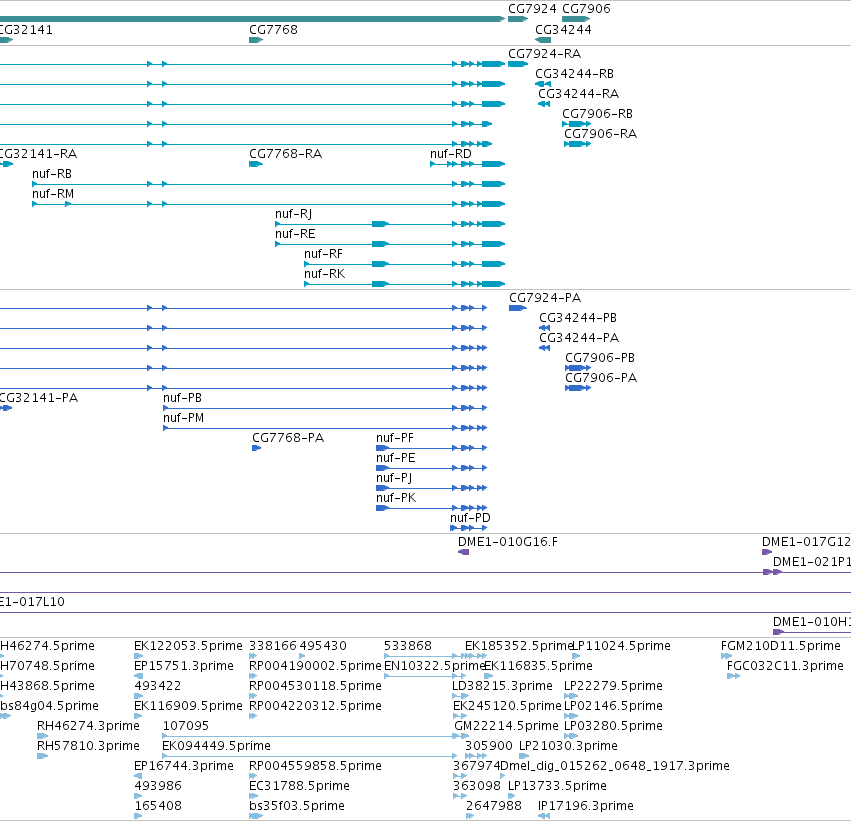This screenshot has height=821, width=851.
Task: Click the CG7924 gene label
Action: (x=532, y=9)
